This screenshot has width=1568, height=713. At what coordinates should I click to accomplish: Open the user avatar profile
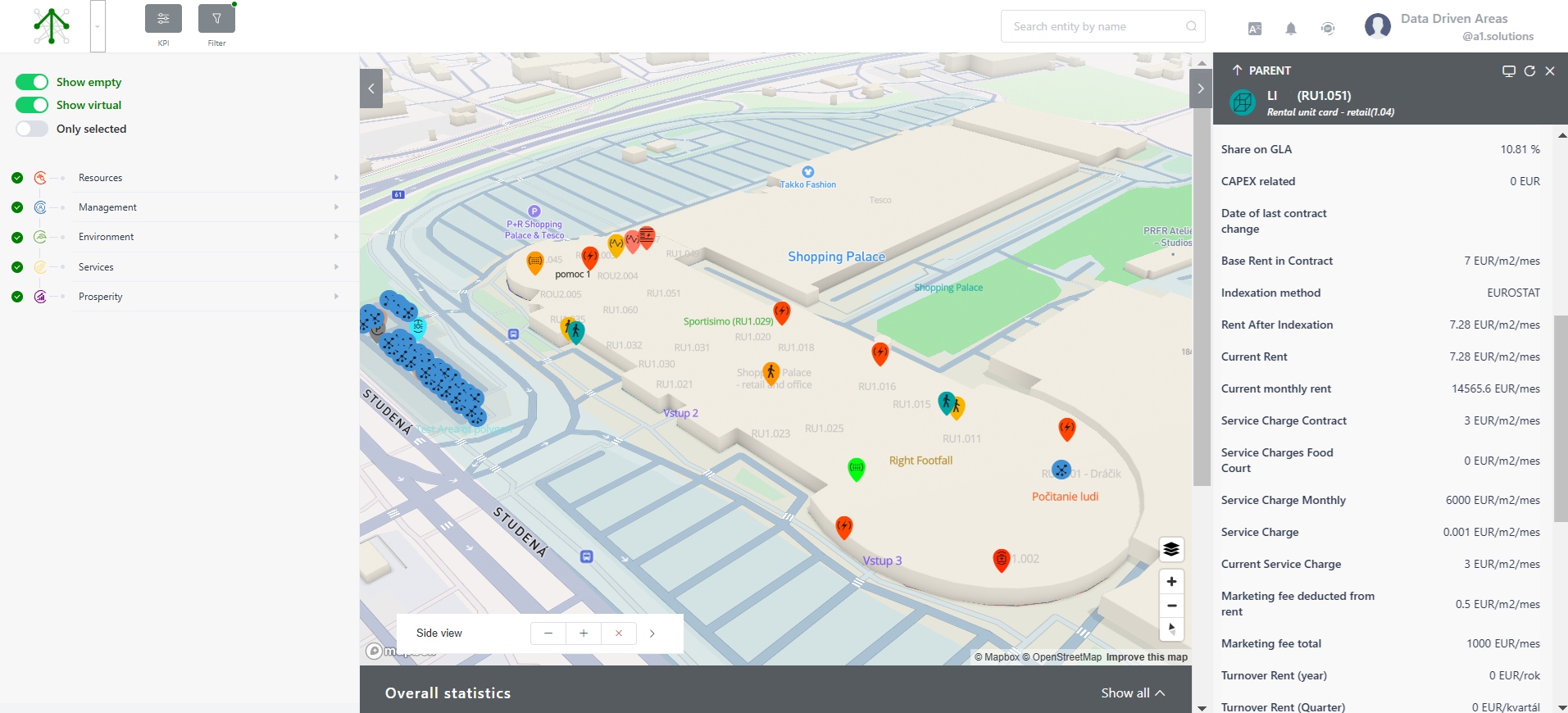pyautogui.click(x=1378, y=26)
